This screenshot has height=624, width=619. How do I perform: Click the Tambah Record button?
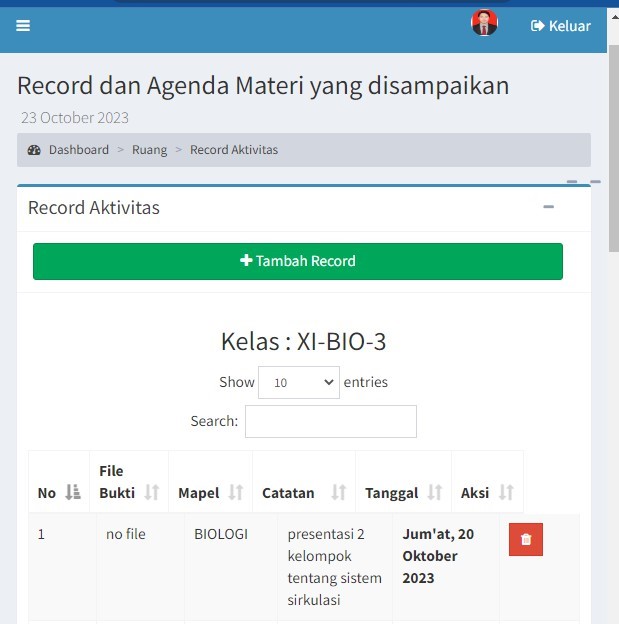298,261
